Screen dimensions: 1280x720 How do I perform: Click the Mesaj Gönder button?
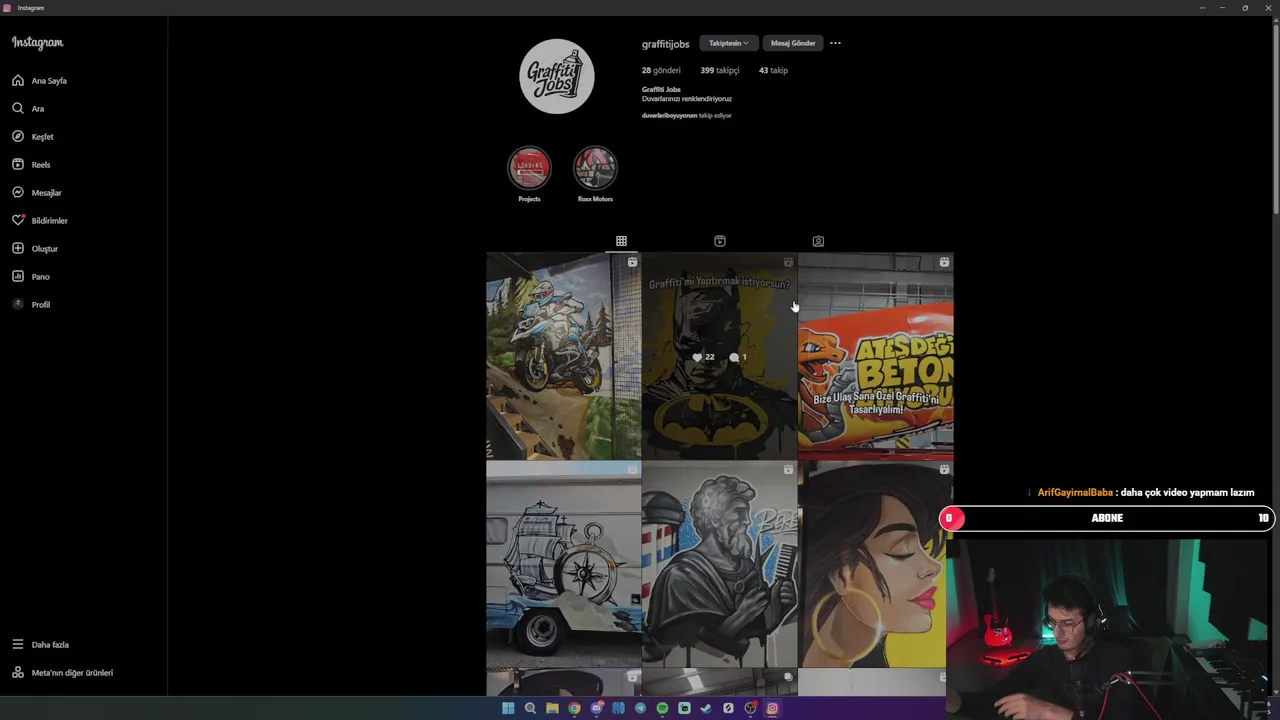click(792, 43)
